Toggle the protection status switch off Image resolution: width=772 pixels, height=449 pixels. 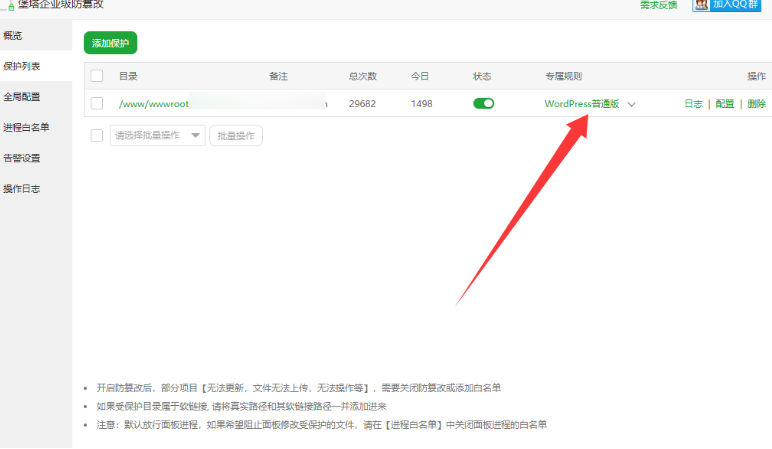[483, 103]
